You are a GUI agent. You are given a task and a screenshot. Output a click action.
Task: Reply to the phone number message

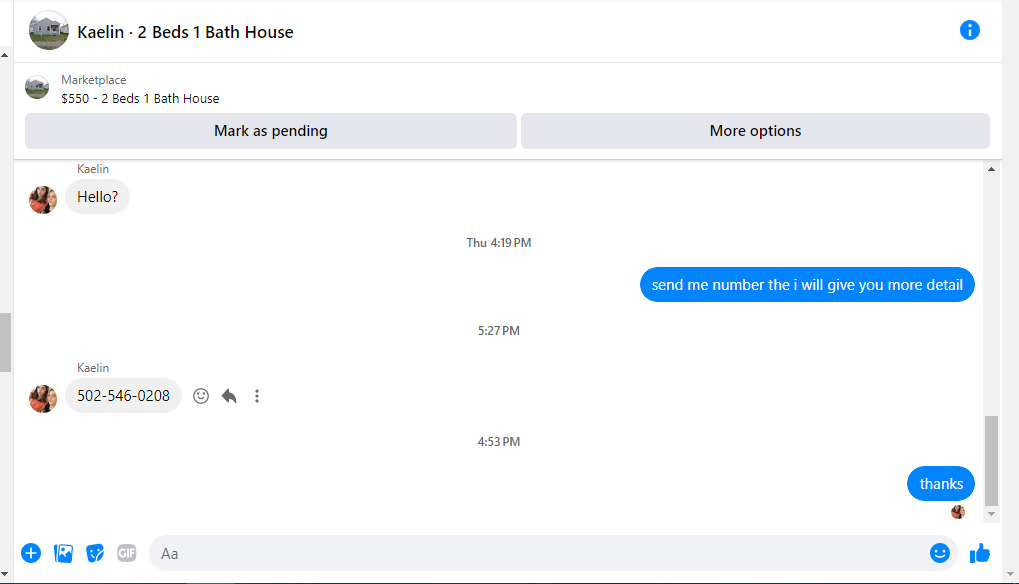pos(229,396)
